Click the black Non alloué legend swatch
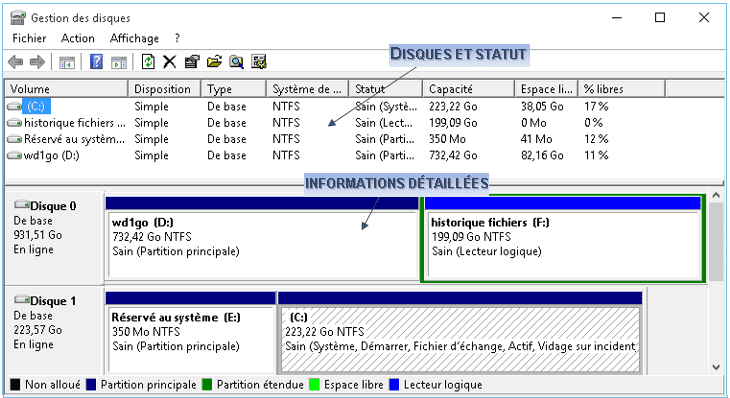 point(15,385)
